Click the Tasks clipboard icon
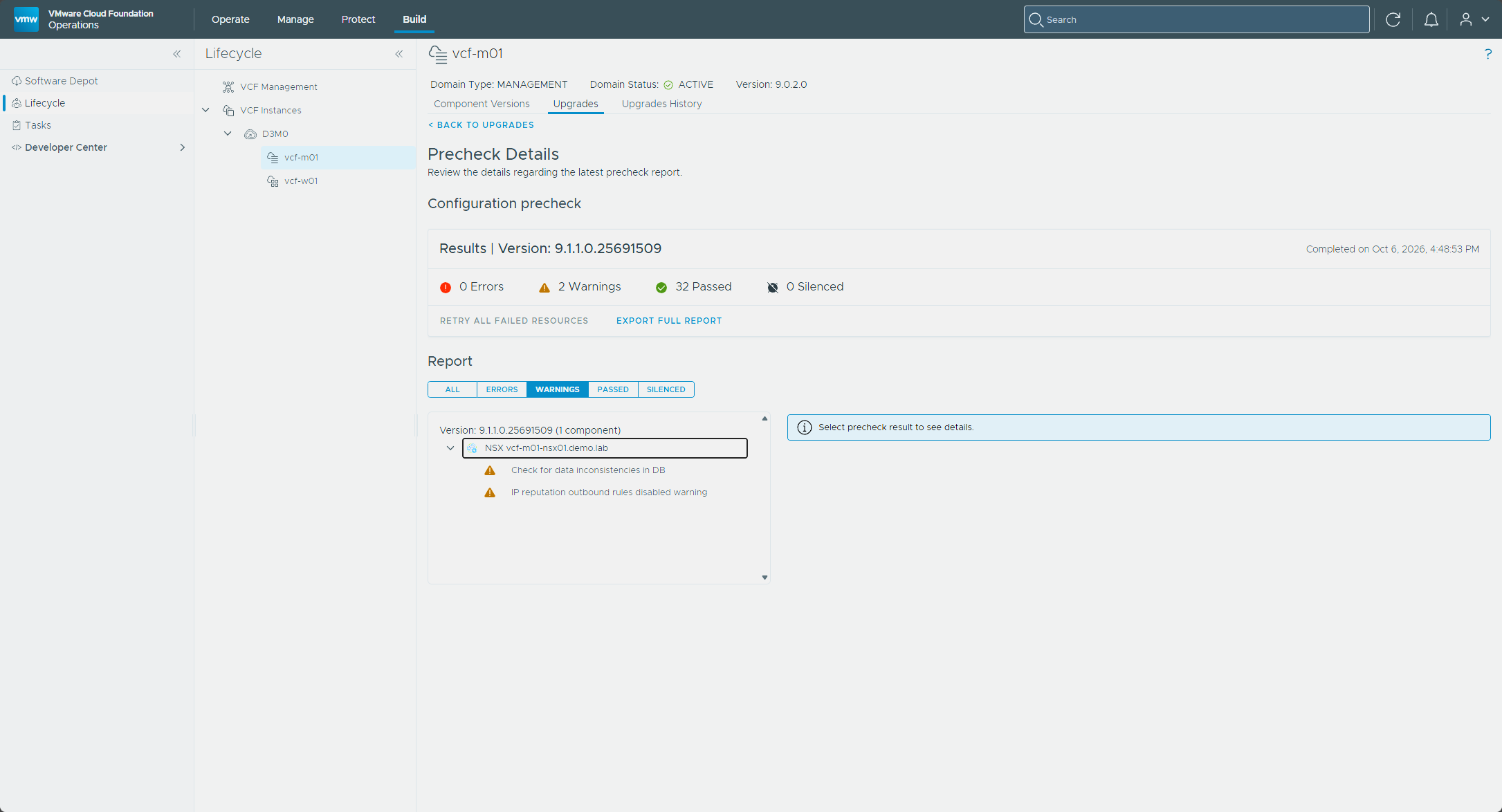This screenshot has height=812, width=1502. point(17,125)
